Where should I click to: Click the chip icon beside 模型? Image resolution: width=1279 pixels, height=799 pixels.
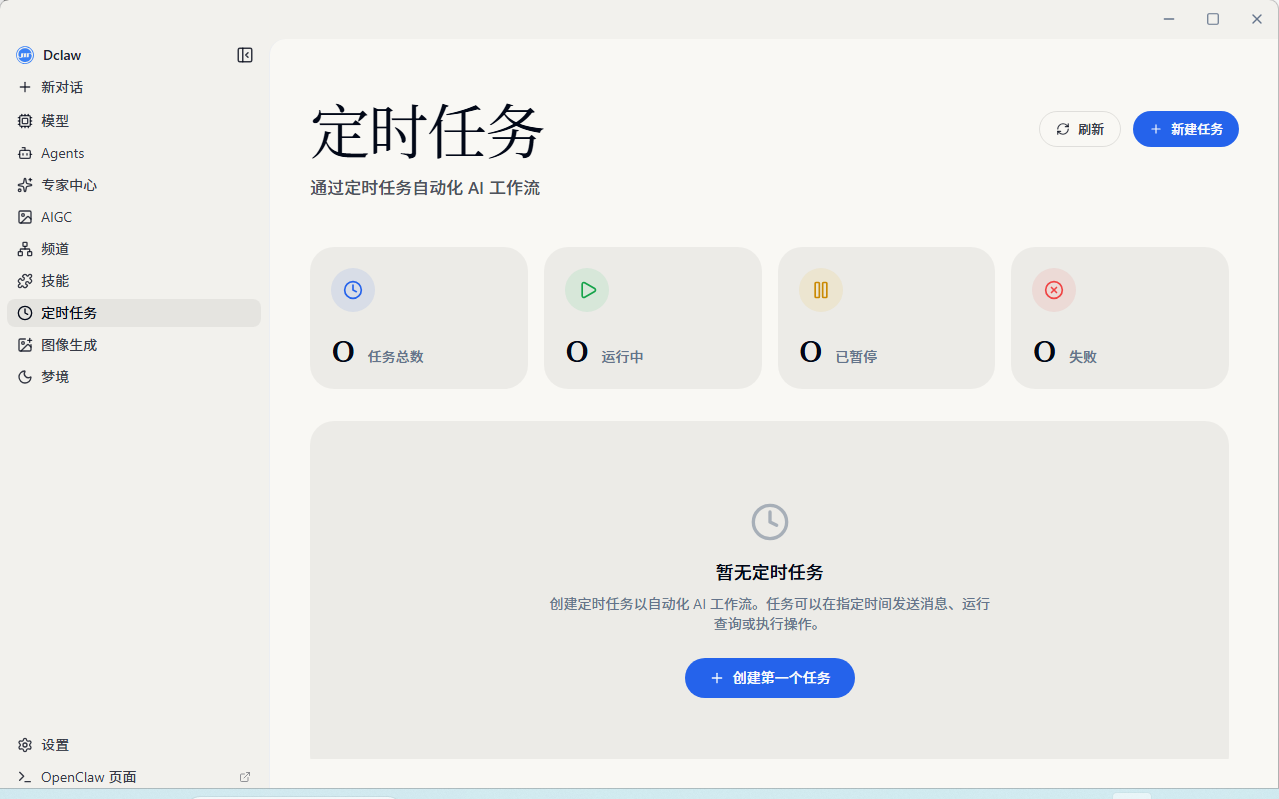tap(25, 121)
